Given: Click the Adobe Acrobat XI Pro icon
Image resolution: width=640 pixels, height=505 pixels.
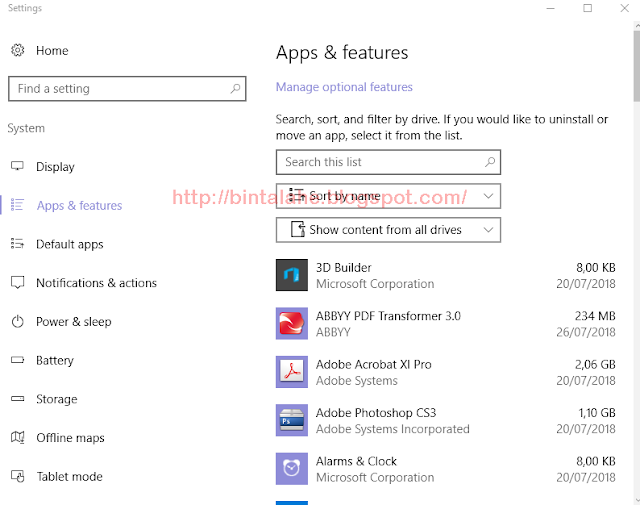Looking at the screenshot, I should (291, 372).
